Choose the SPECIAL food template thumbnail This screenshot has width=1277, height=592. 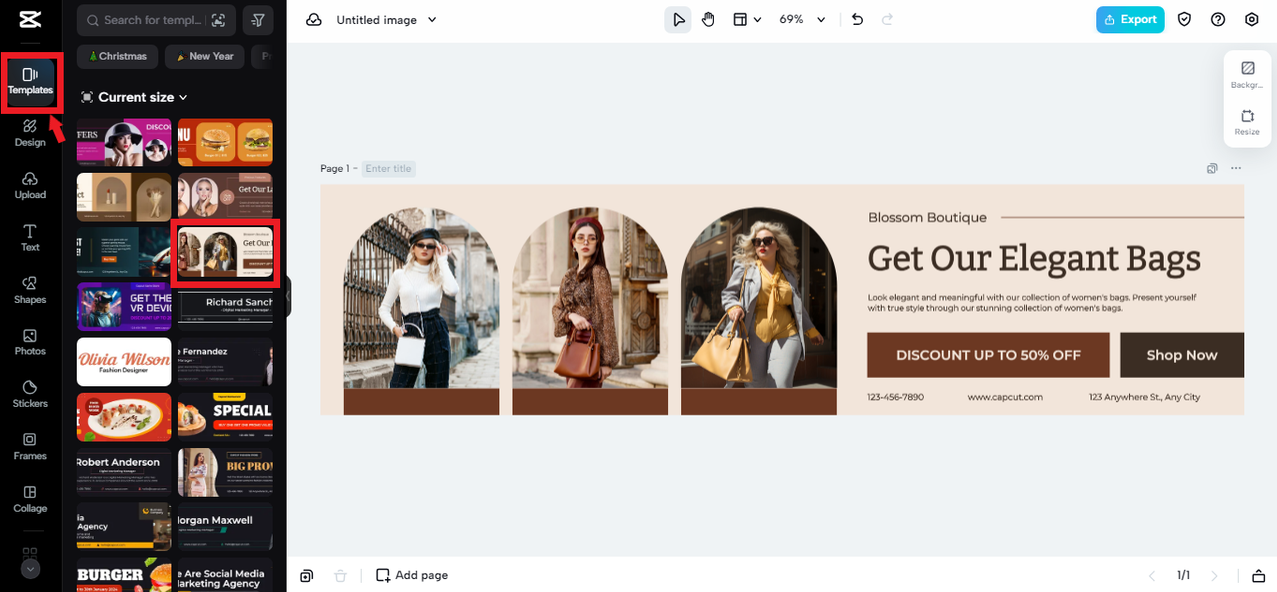point(225,416)
